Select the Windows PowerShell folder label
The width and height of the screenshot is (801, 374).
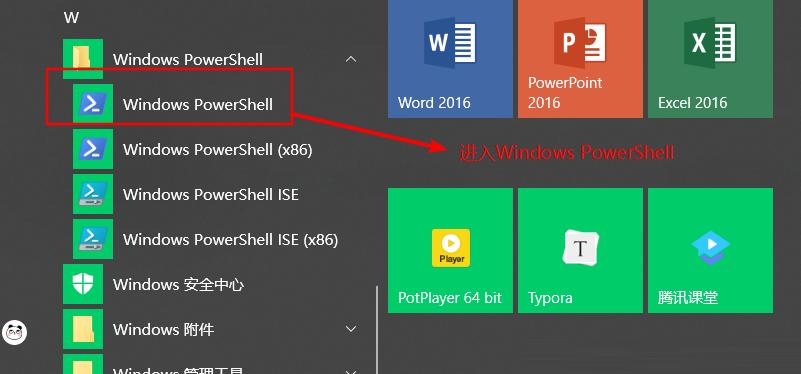pos(188,59)
